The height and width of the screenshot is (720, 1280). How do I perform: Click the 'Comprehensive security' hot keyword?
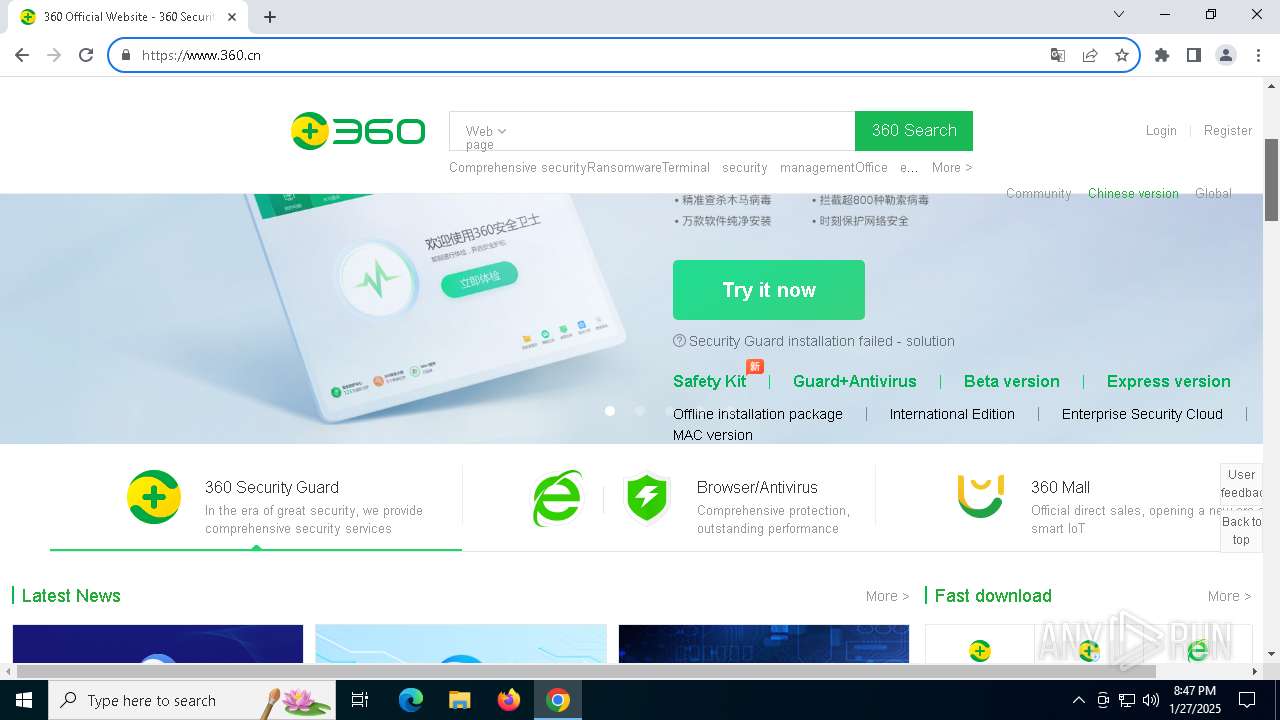tap(518, 168)
